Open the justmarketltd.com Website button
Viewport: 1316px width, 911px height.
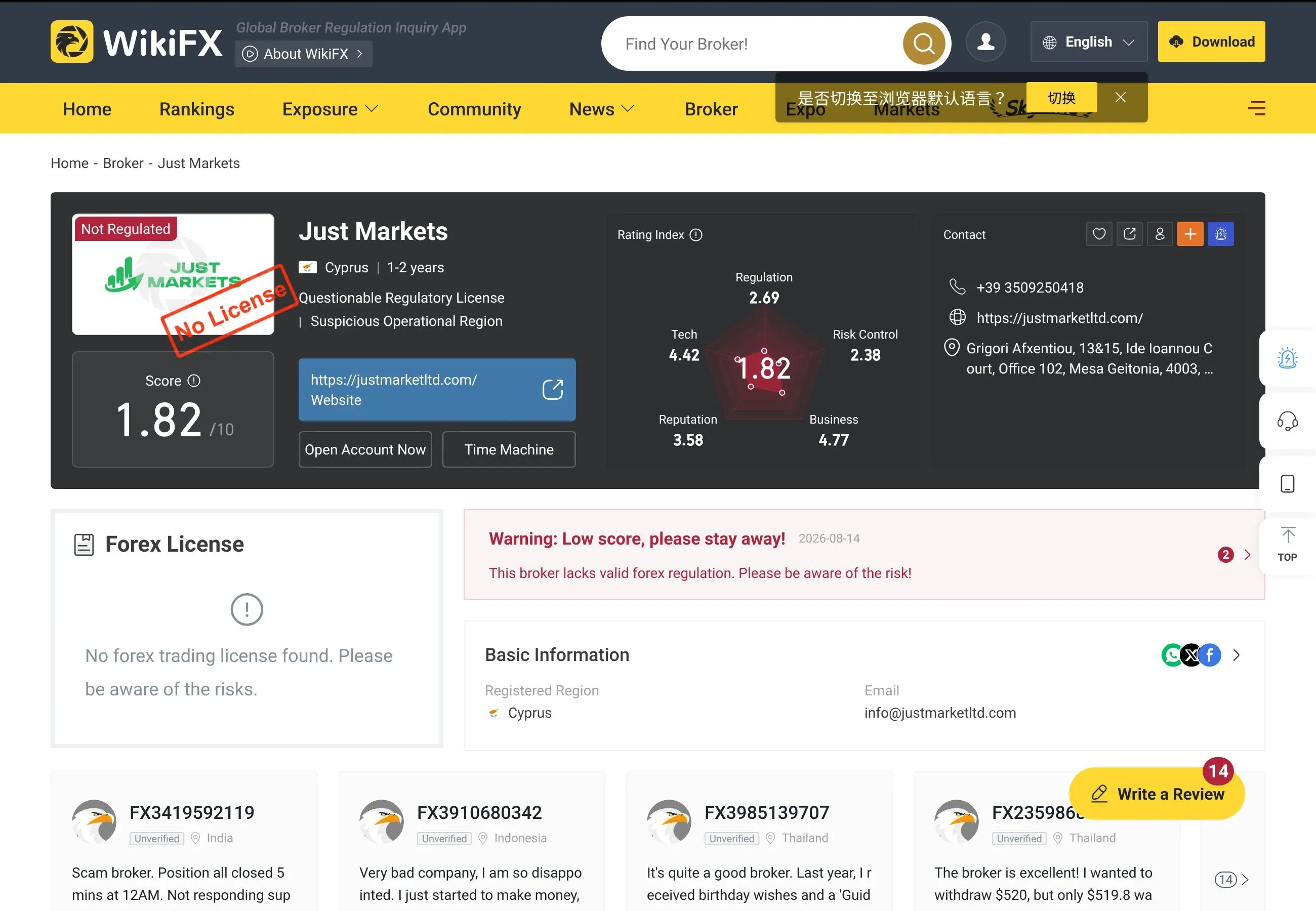coord(437,390)
